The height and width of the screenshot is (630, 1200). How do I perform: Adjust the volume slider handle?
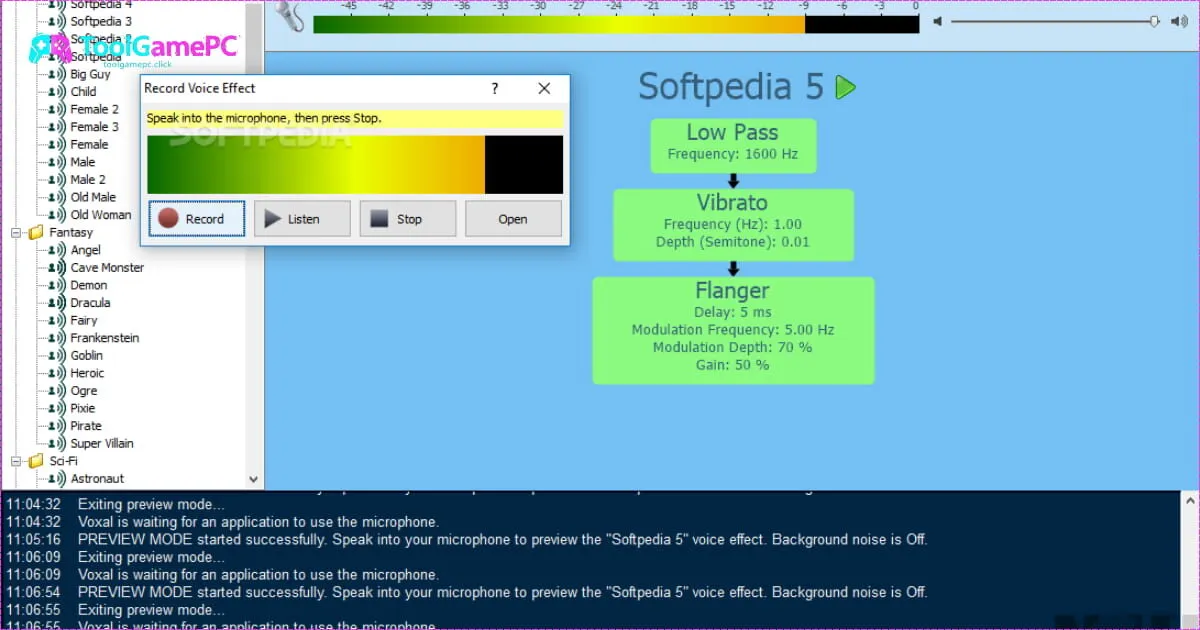pos(1155,21)
